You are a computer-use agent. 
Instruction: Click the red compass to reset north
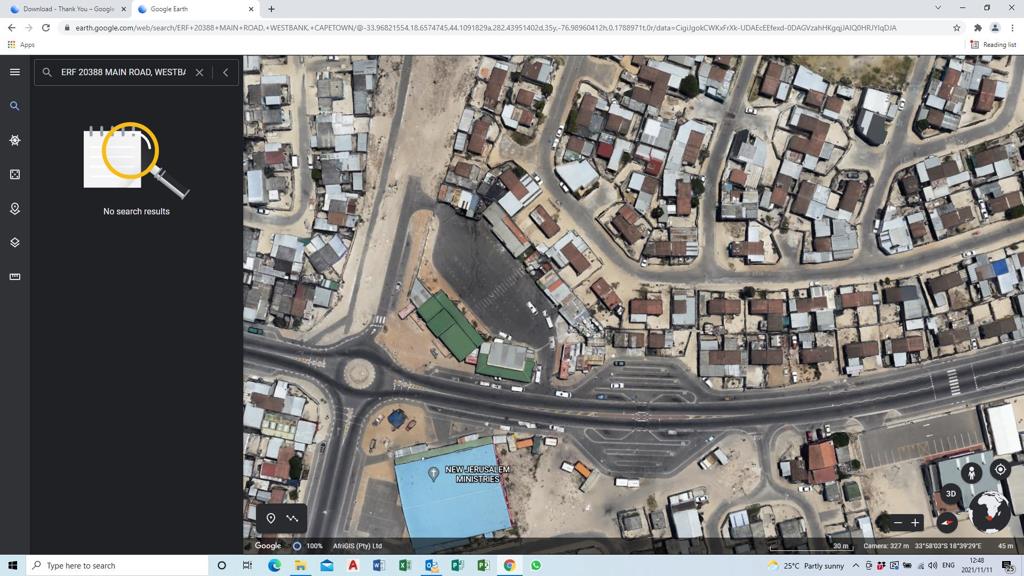(946, 522)
